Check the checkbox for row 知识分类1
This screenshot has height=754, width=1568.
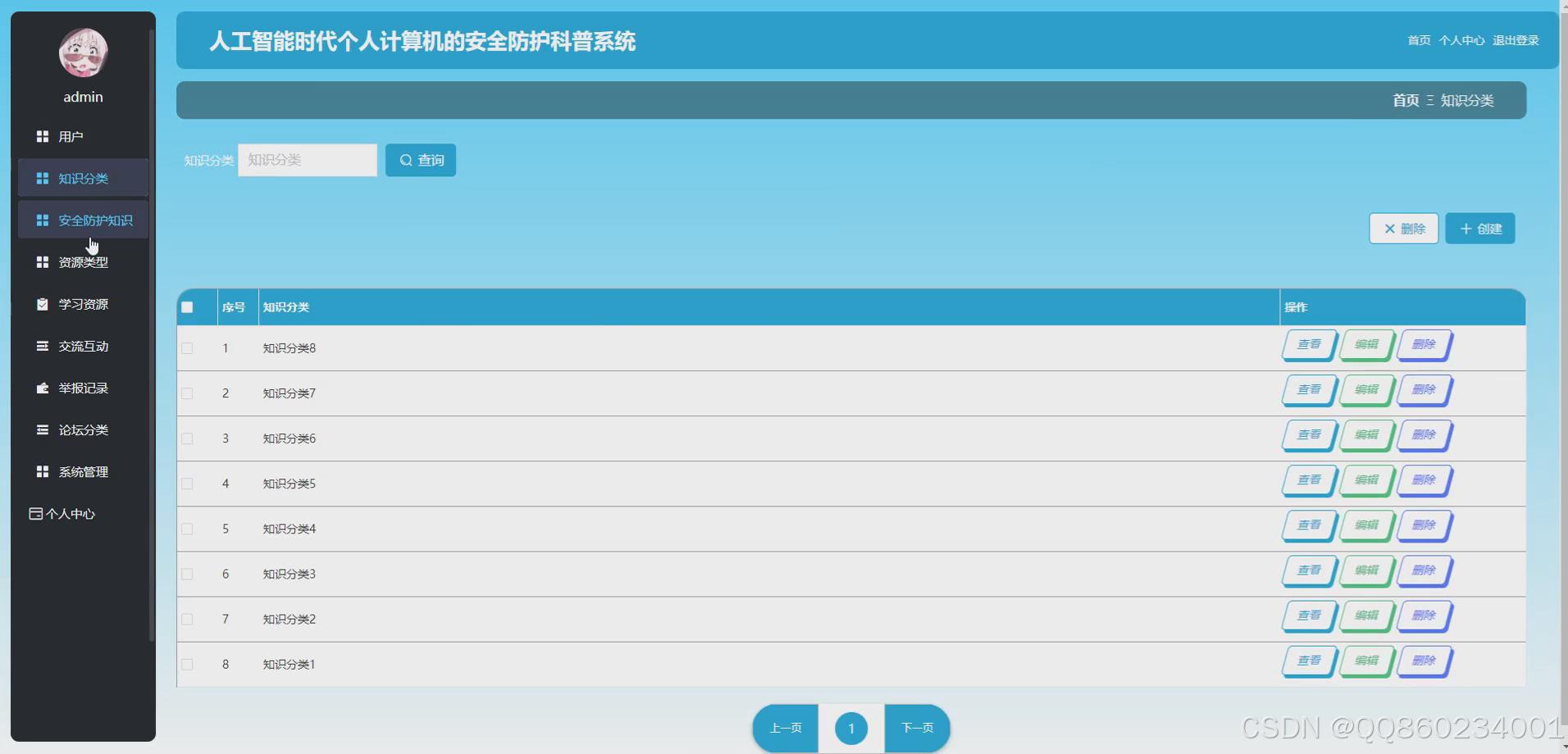187,664
